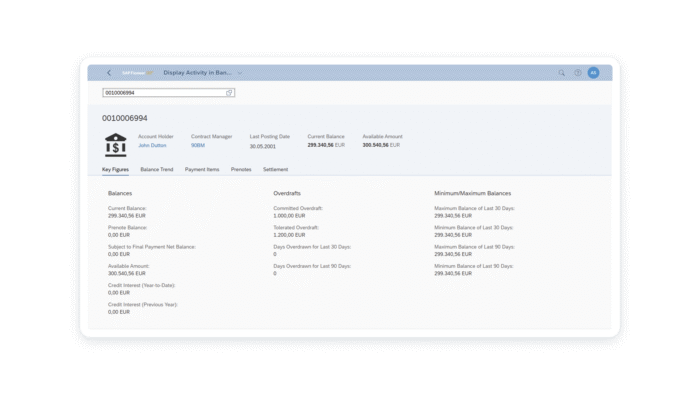Select the Key Figures tab
This screenshot has height=394, width=700.
(x=115, y=170)
